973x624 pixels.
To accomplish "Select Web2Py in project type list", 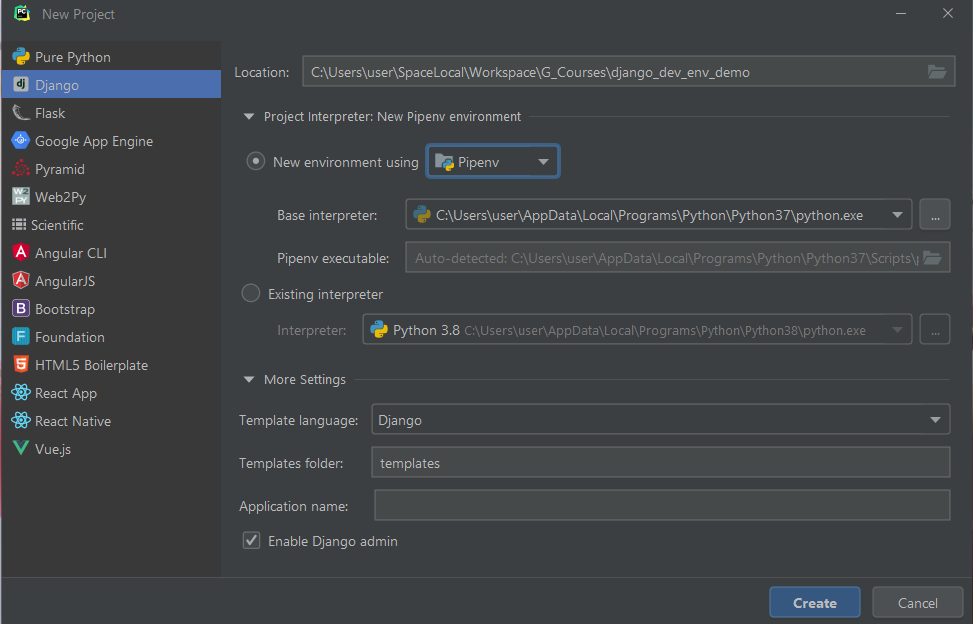I will pyautogui.click(x=111, y=196).
